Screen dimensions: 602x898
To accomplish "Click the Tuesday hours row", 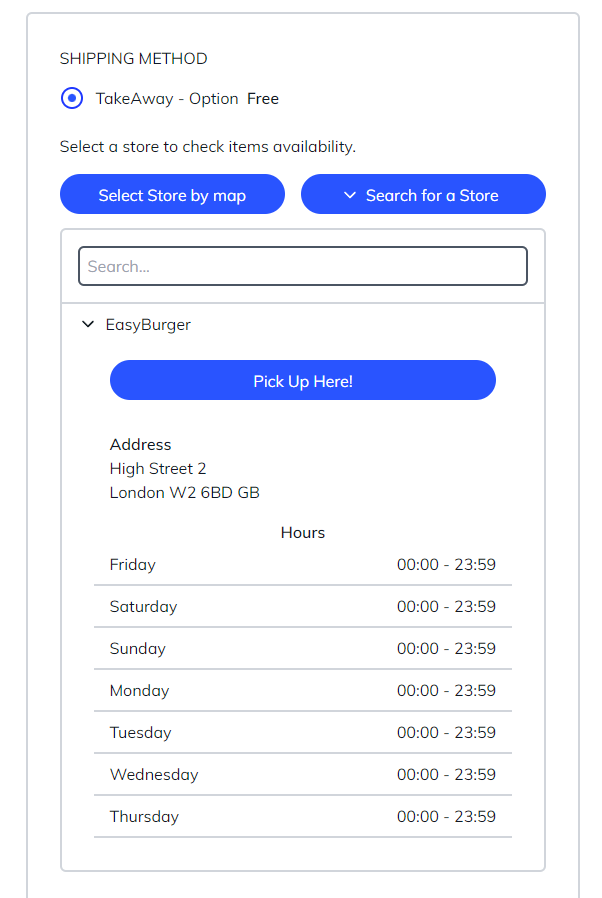I will pyautogui.click(x=302, y=733).
